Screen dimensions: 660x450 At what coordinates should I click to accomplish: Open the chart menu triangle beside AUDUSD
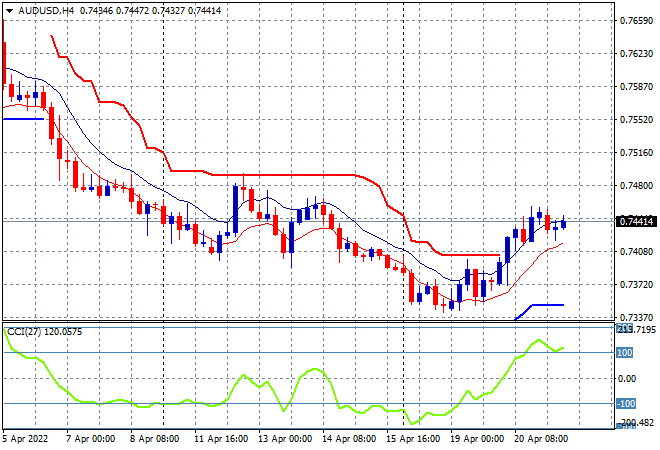click(x=9, y=11)
